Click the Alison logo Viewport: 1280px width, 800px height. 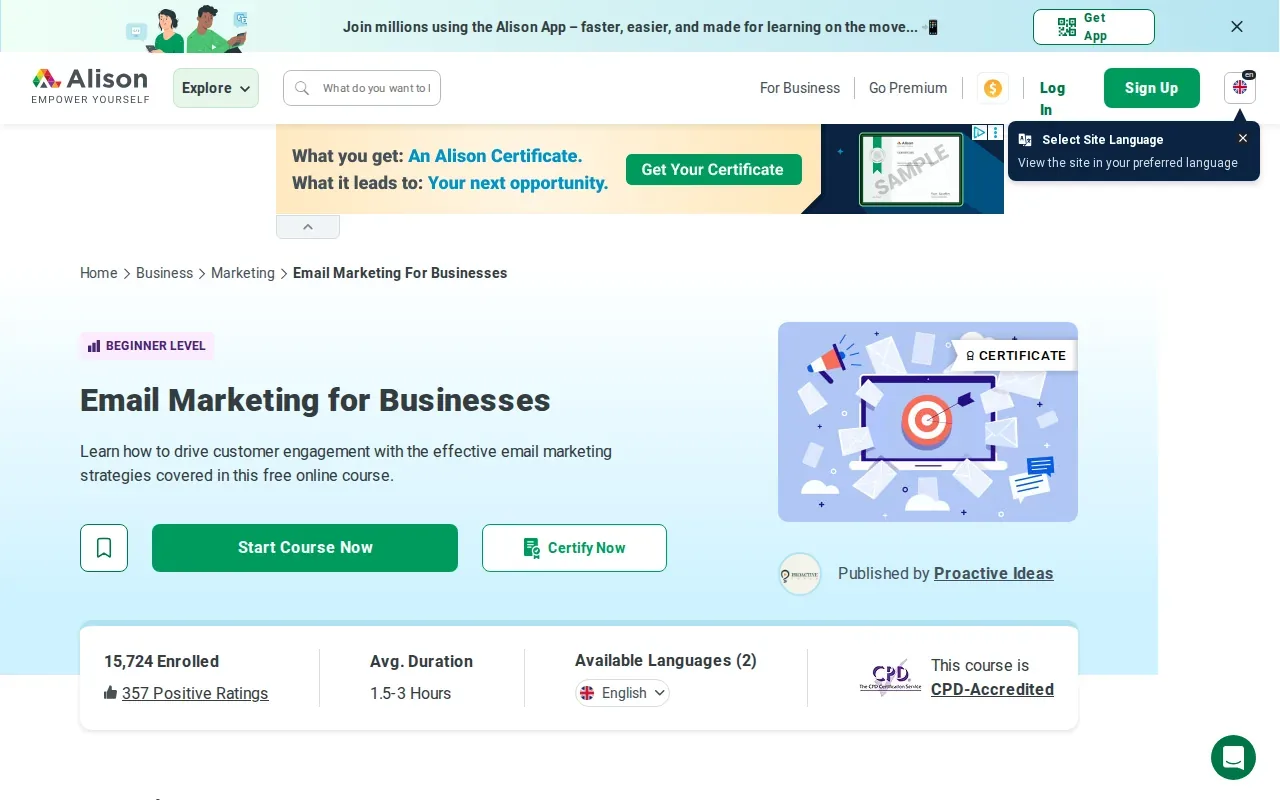coord(90,86)
